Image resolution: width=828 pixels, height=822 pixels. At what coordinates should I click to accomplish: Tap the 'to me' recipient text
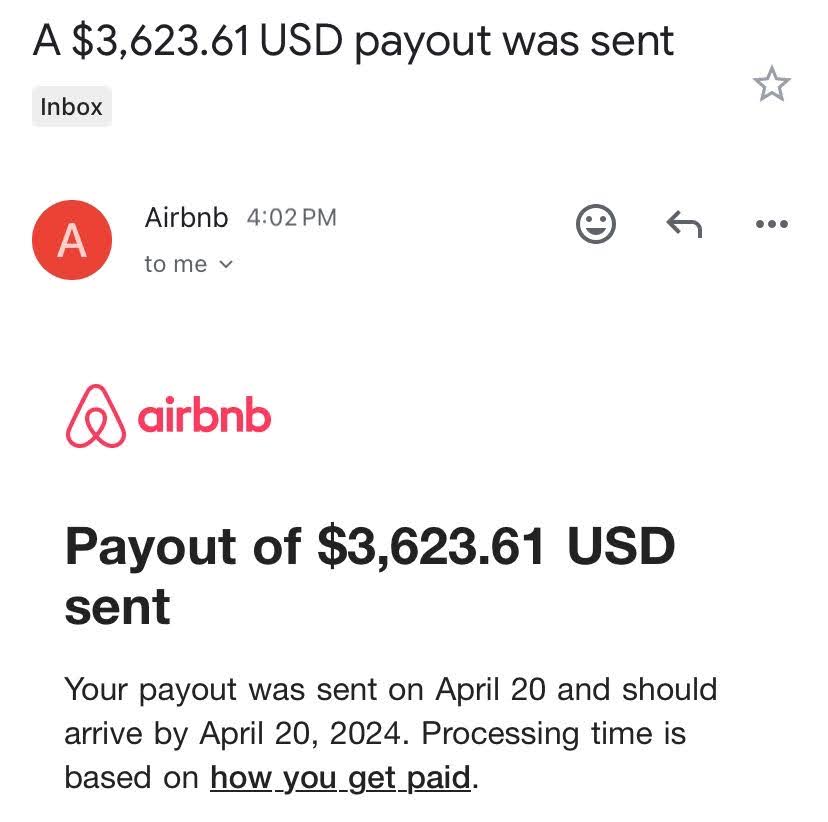(x=175, y=264)
